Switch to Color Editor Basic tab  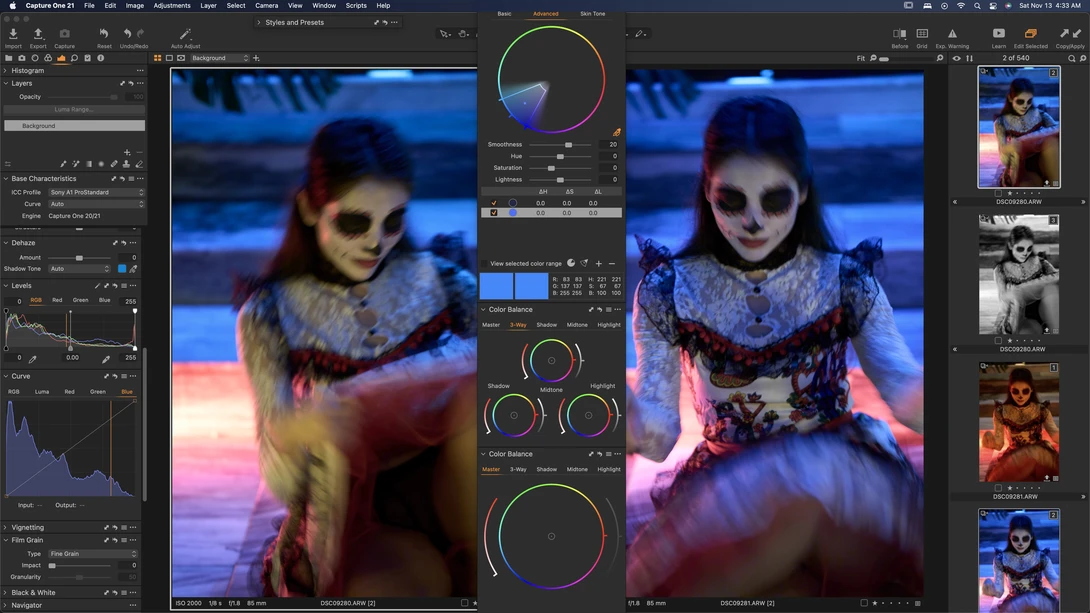coord(504,14)
